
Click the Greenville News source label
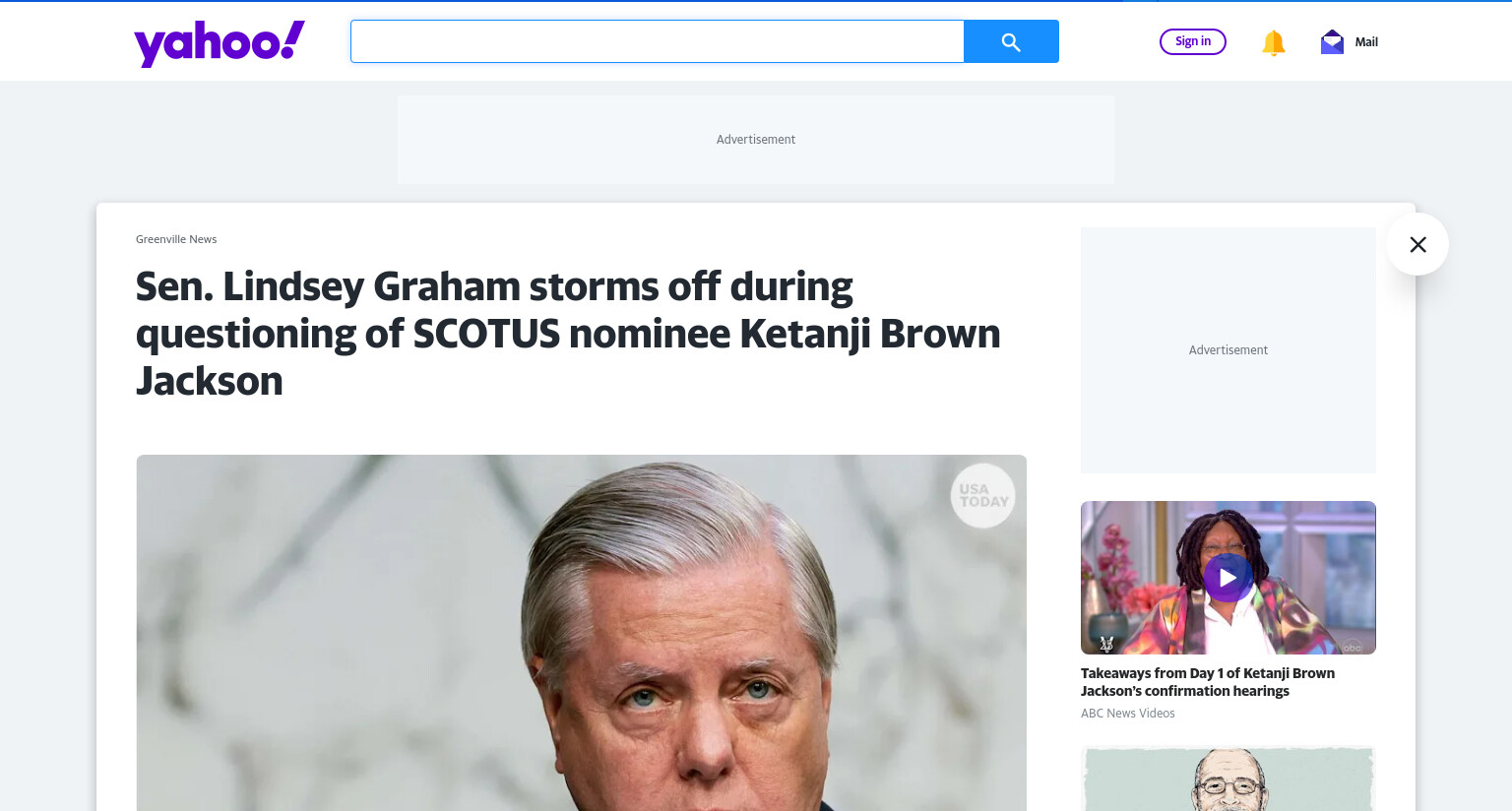pos(176,239)
